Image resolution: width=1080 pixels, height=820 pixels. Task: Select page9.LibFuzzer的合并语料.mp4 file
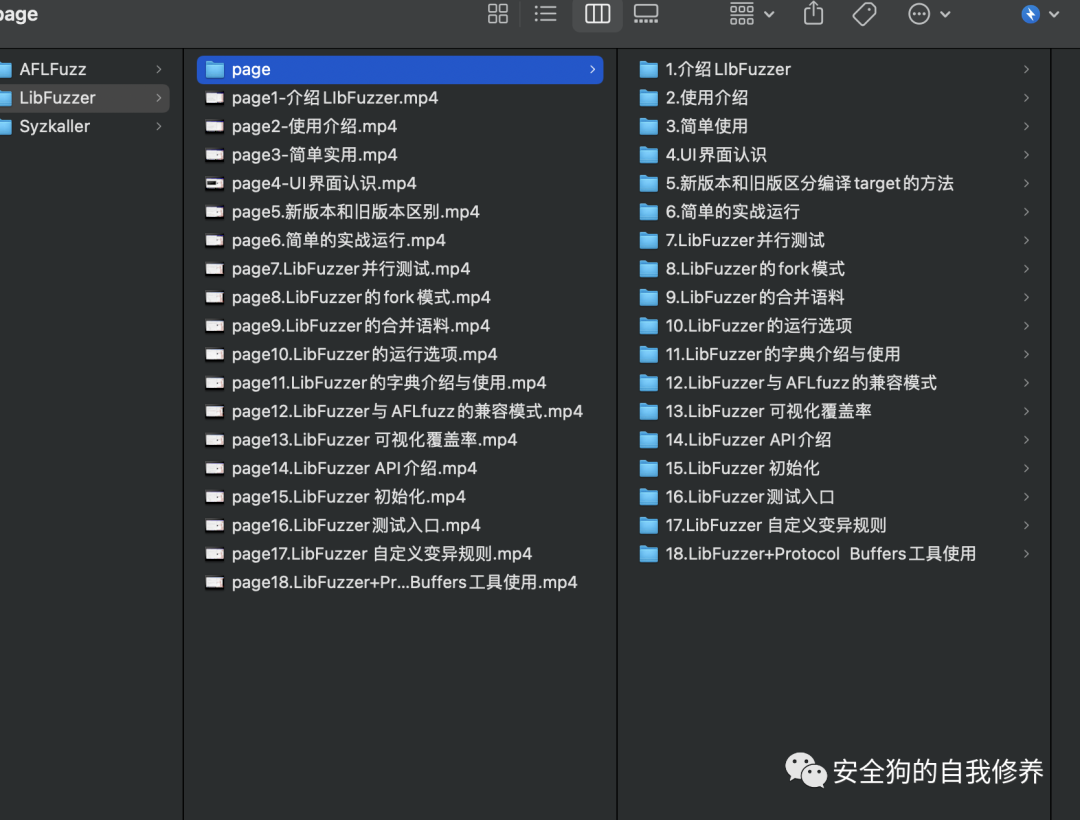pos(400,326)
